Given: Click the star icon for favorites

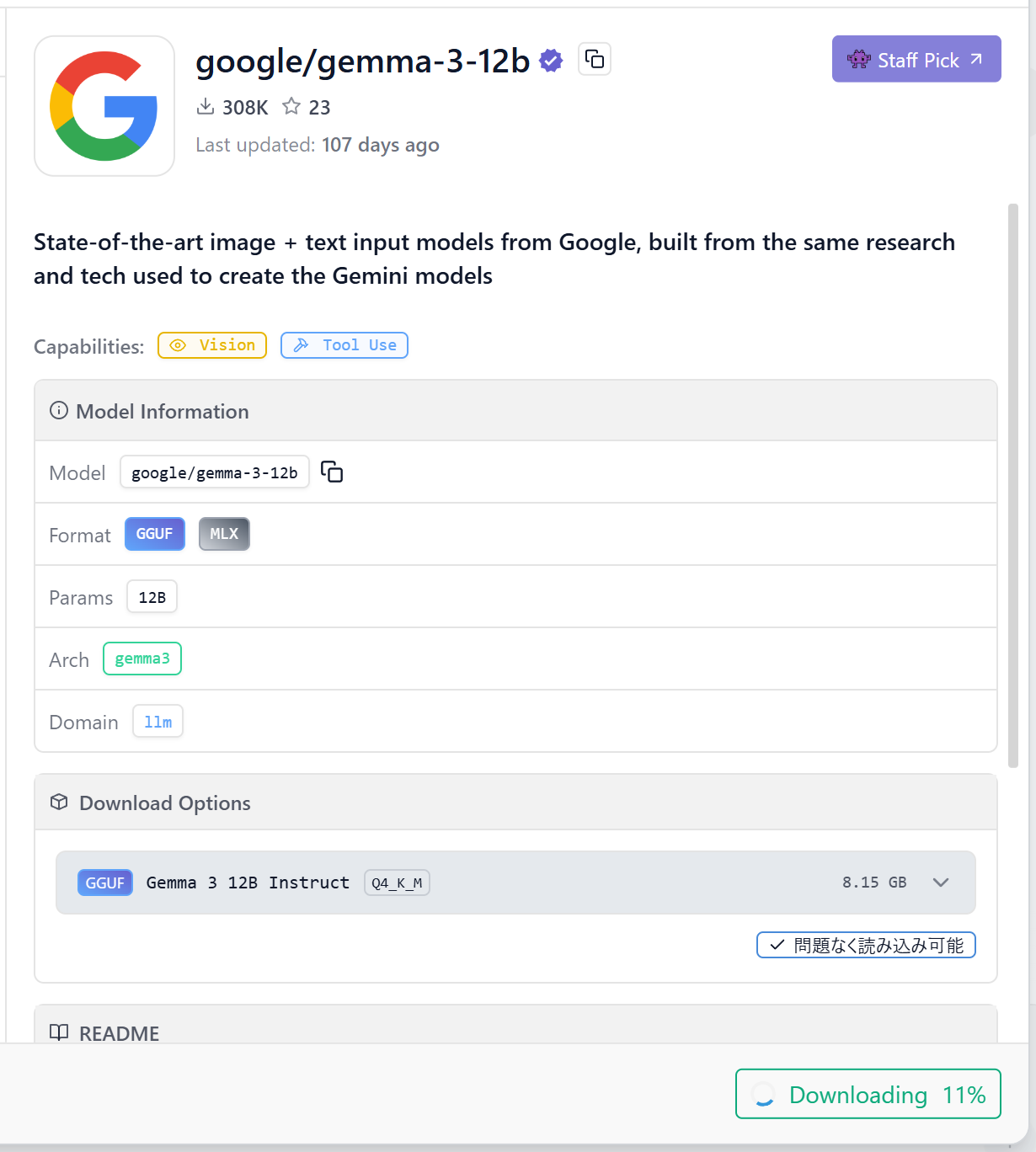Looking at the screenshot, I should pos(291,107).
